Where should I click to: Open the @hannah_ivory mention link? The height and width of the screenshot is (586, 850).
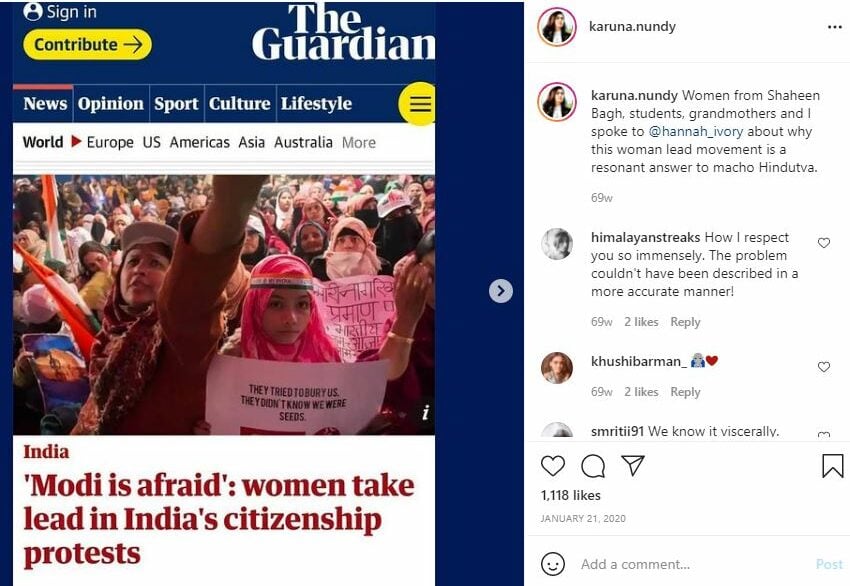[x=696, y=132]
